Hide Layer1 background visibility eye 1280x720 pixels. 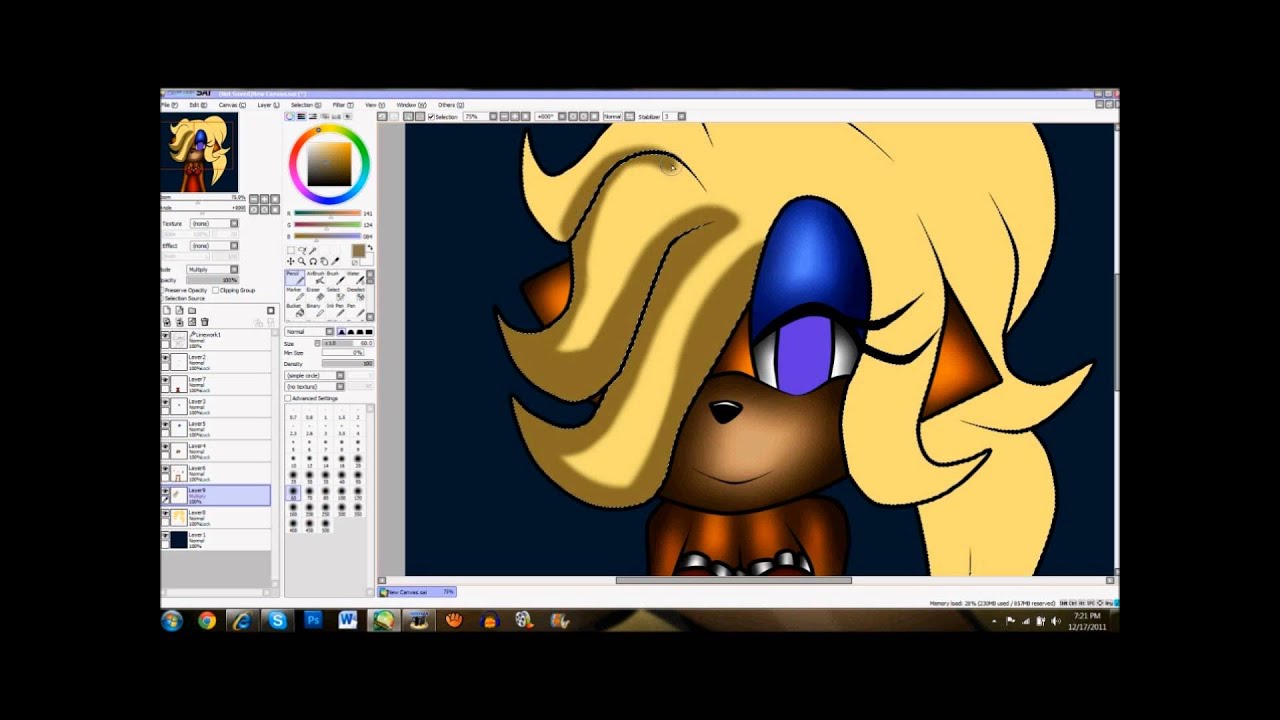[165, 535]
